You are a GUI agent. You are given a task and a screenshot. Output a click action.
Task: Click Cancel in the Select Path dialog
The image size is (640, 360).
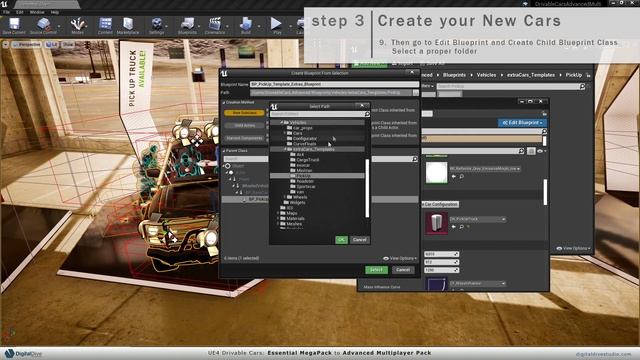359,240
